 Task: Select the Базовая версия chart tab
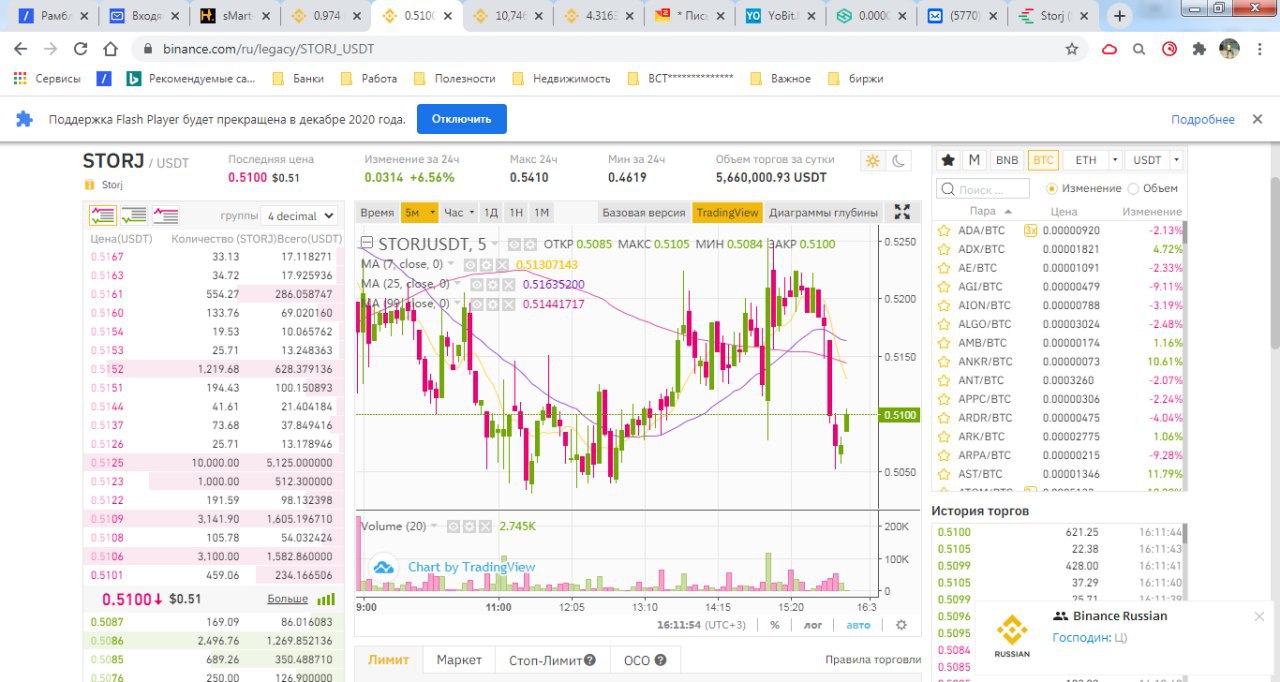tap(644, 212)
